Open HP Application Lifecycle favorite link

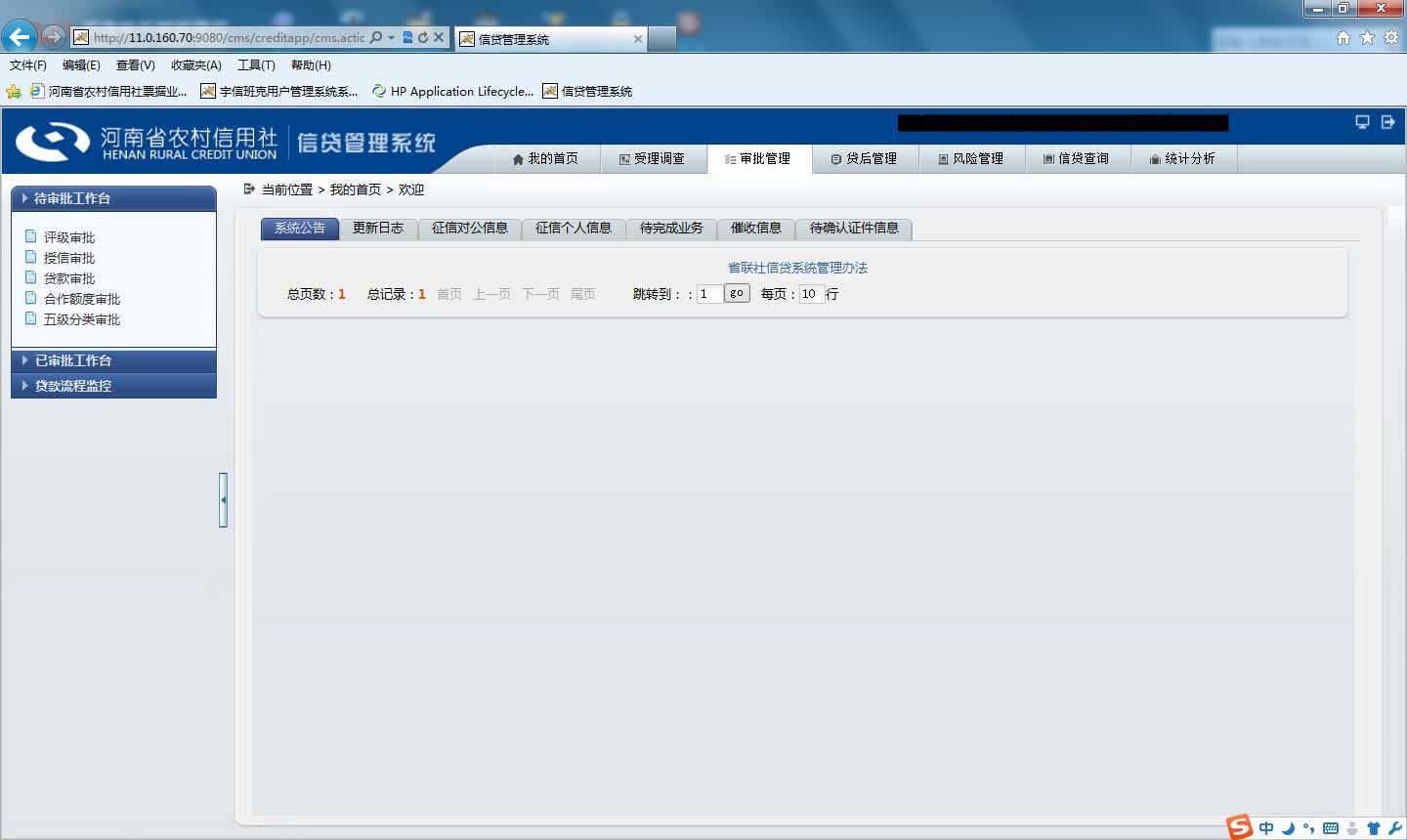tap(452, 91)
